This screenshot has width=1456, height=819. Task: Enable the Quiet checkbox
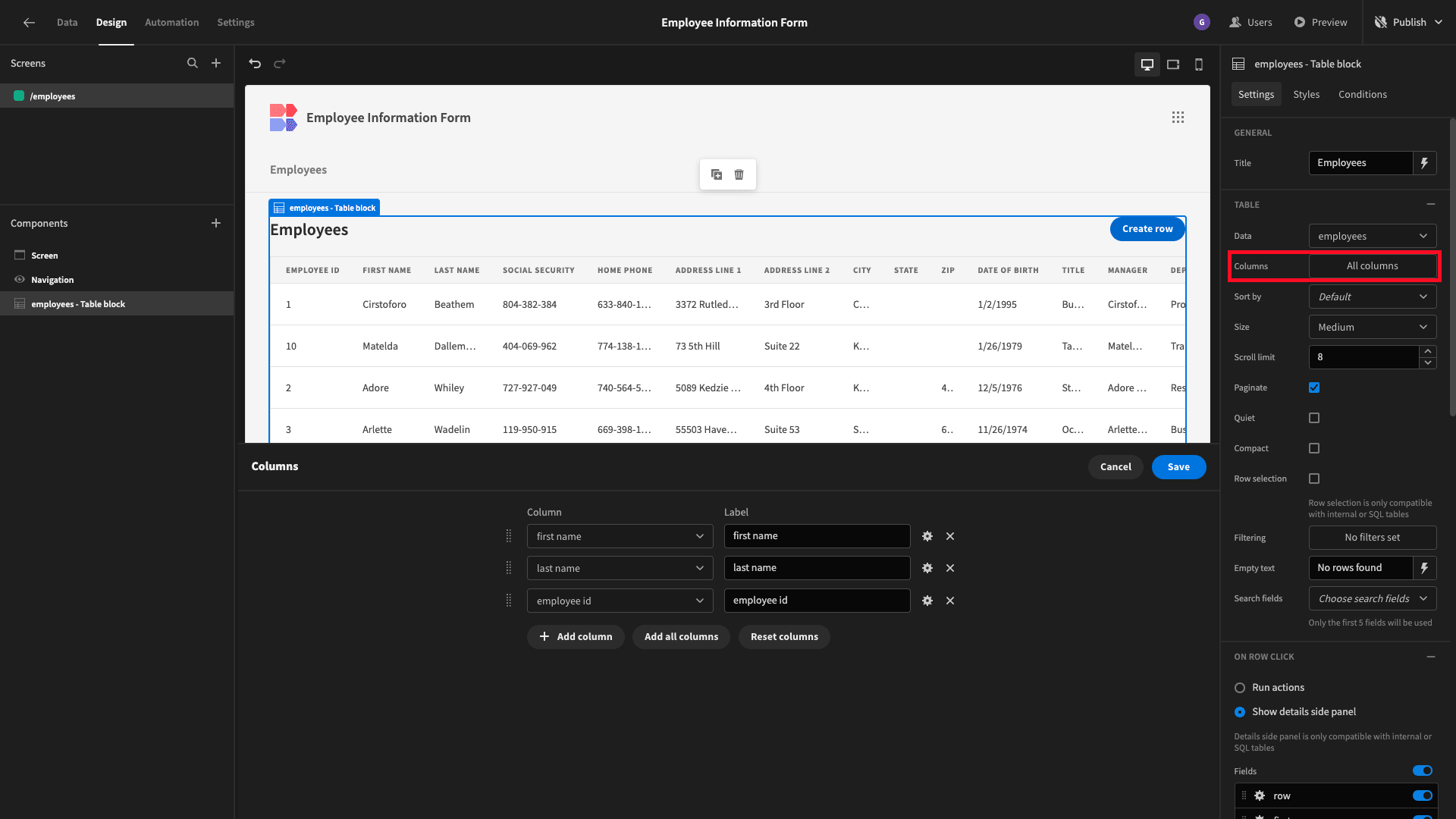point(1314,418)
